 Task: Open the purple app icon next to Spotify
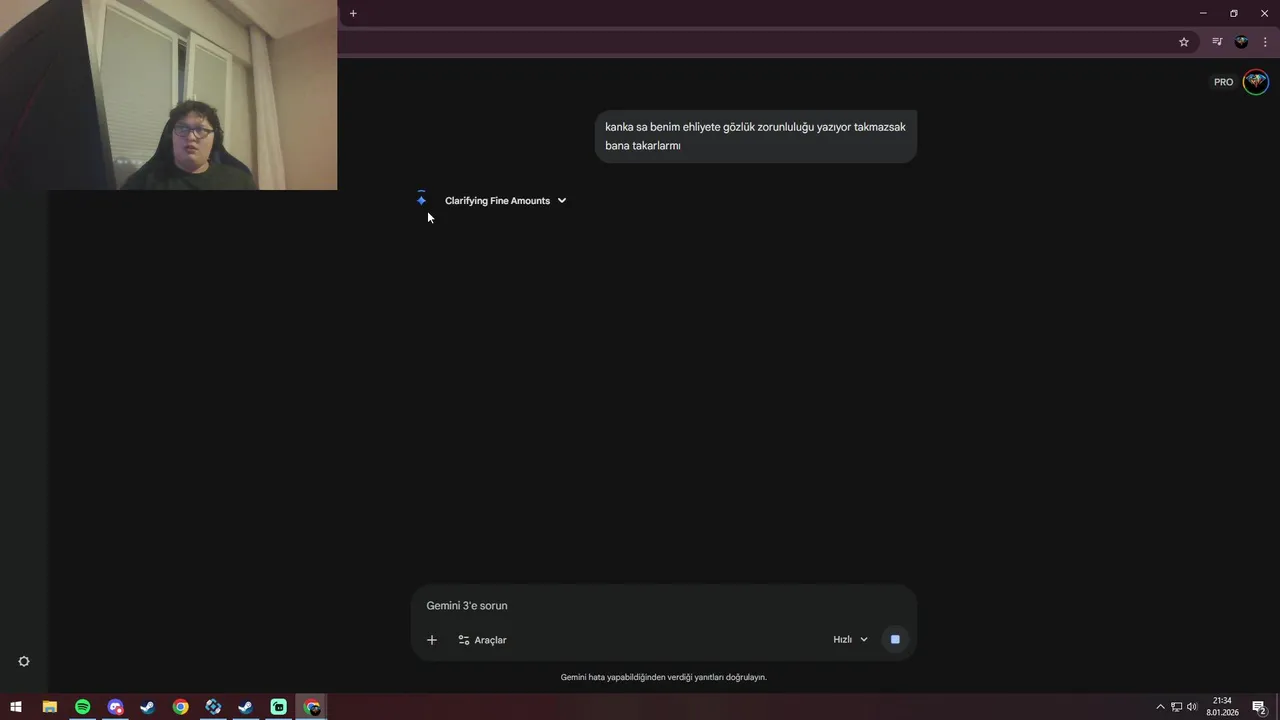click(x=115, y=707)
